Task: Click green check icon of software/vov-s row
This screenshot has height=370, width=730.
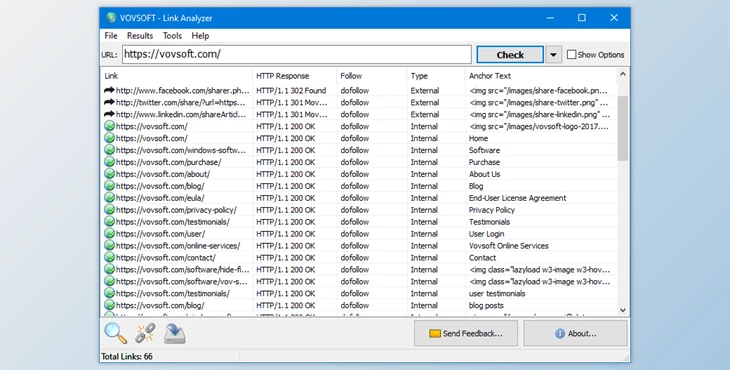Action: tap(109, 281)
